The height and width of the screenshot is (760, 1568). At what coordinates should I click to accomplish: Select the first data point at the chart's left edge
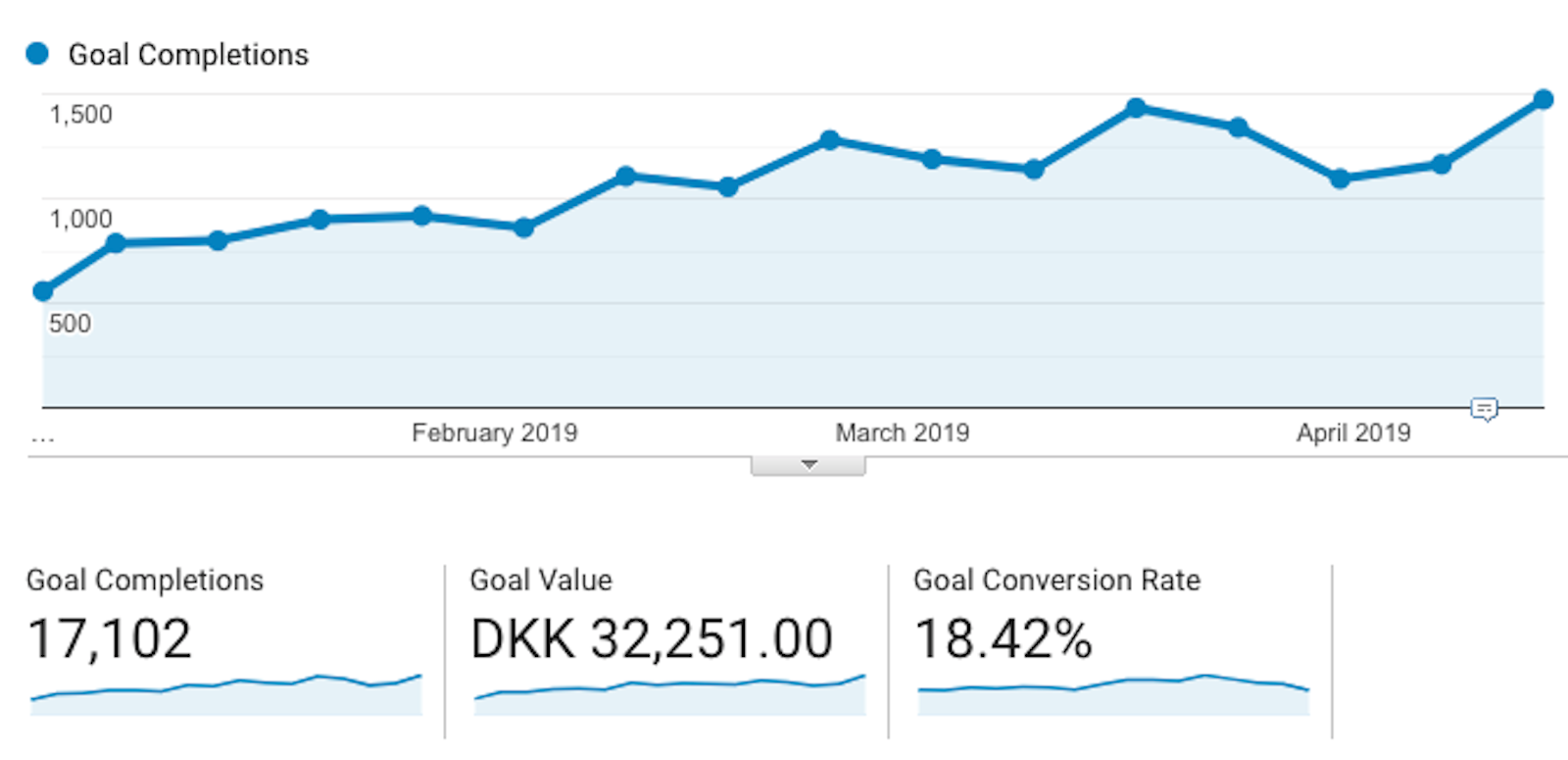click(x=43, y=291)
